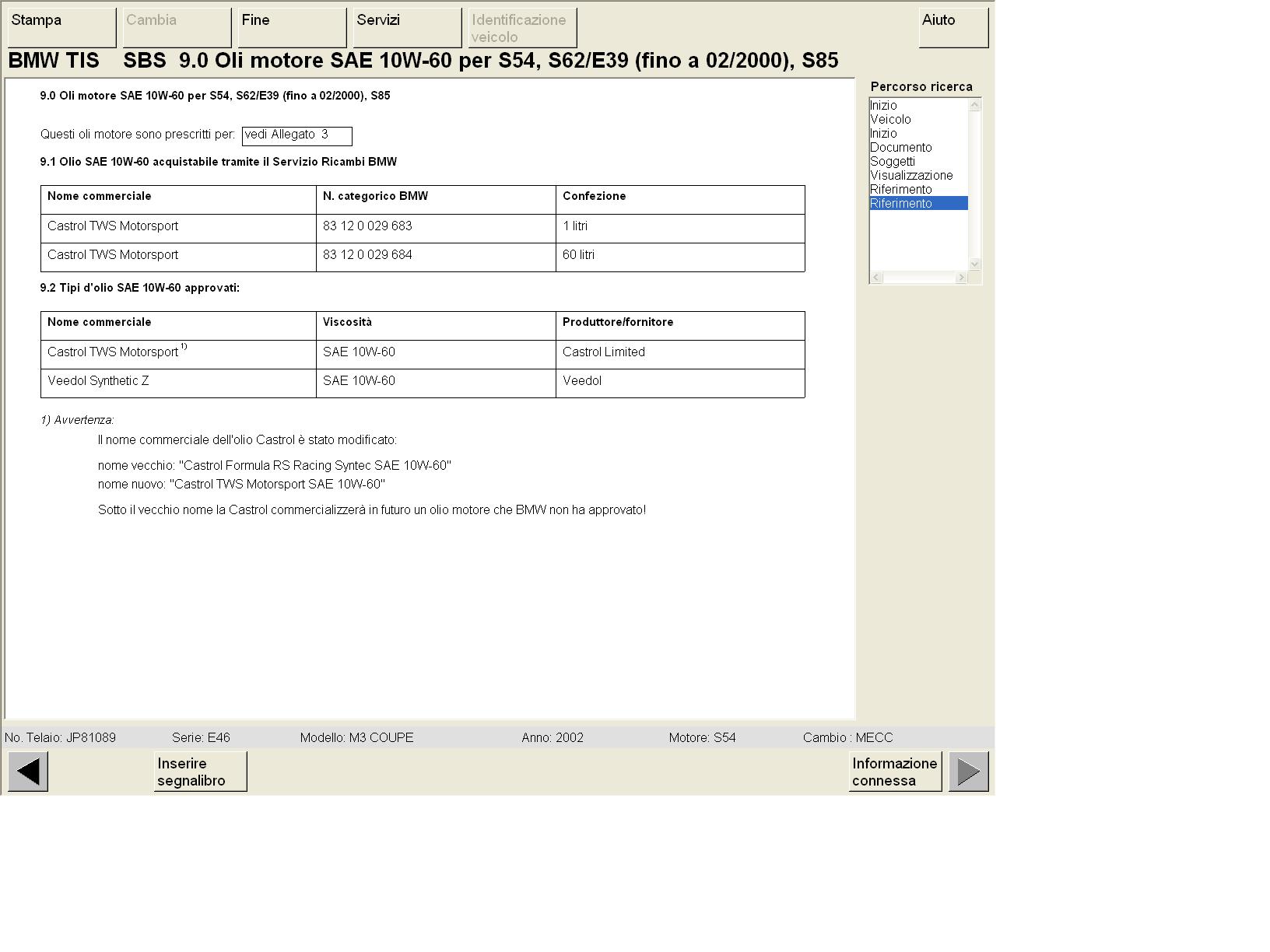Click the Identificazione veicolo button
The width and height of the screenshot is (1270, 952).
(x=523, y=28)
